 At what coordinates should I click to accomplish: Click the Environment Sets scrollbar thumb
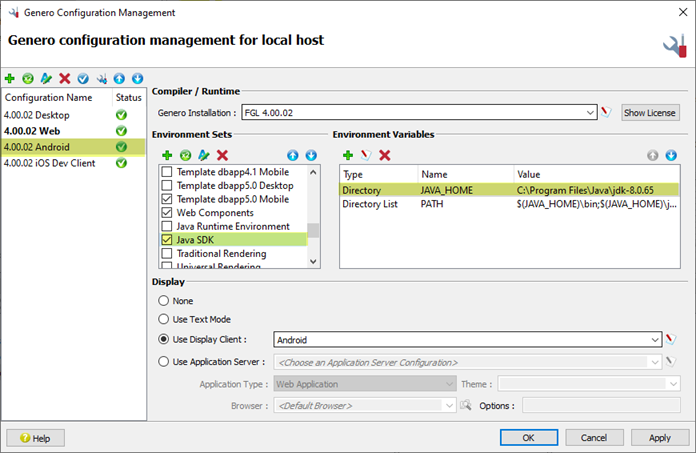coord(313,230)
